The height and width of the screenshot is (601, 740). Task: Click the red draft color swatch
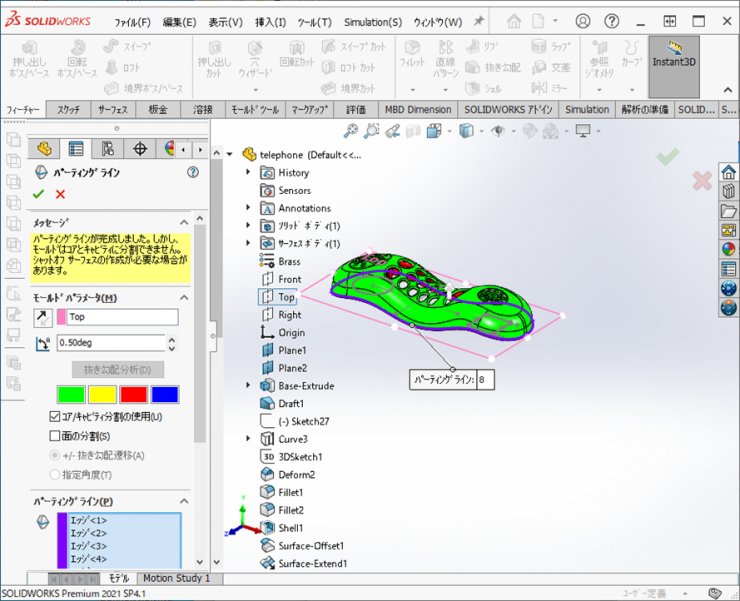133,394
